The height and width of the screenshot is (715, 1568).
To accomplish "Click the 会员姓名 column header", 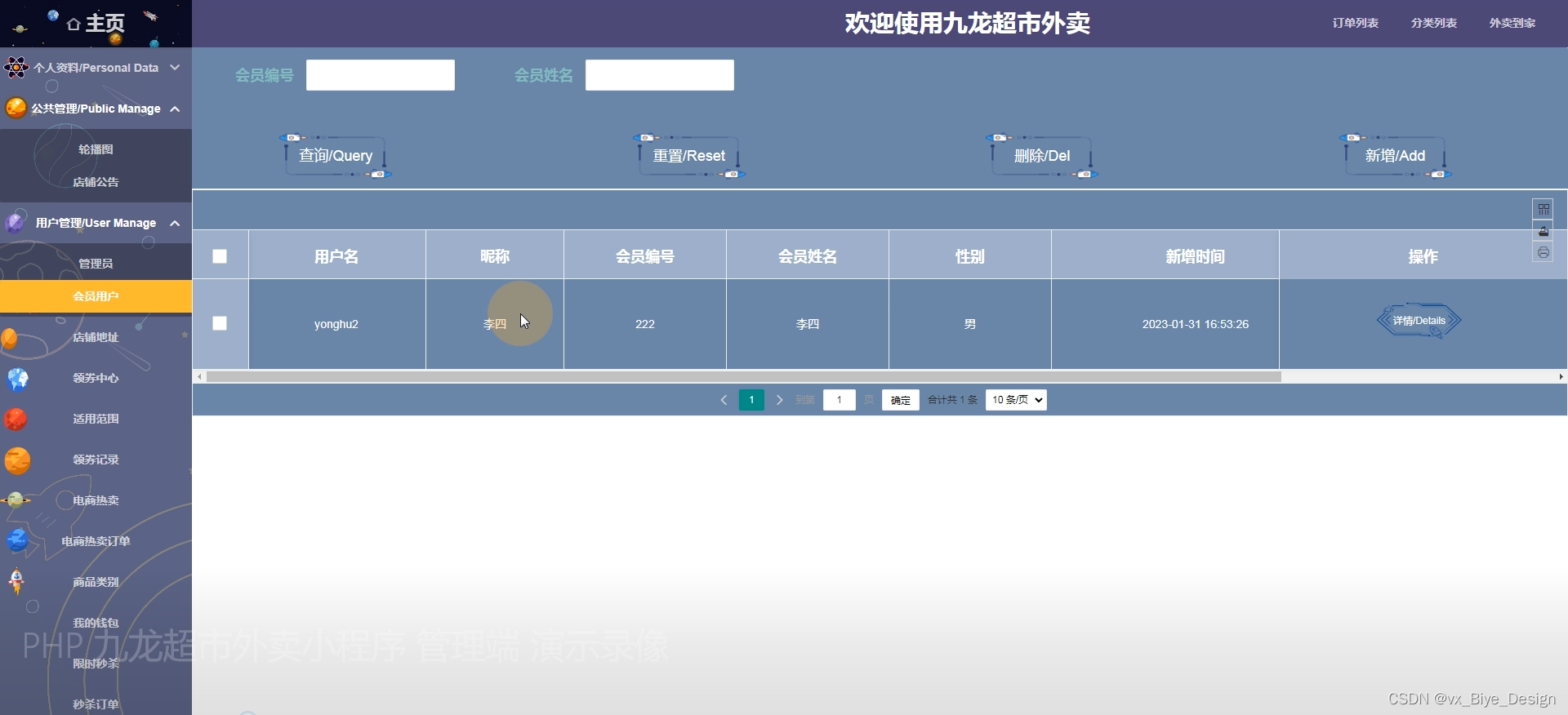I will pos(808,256).
